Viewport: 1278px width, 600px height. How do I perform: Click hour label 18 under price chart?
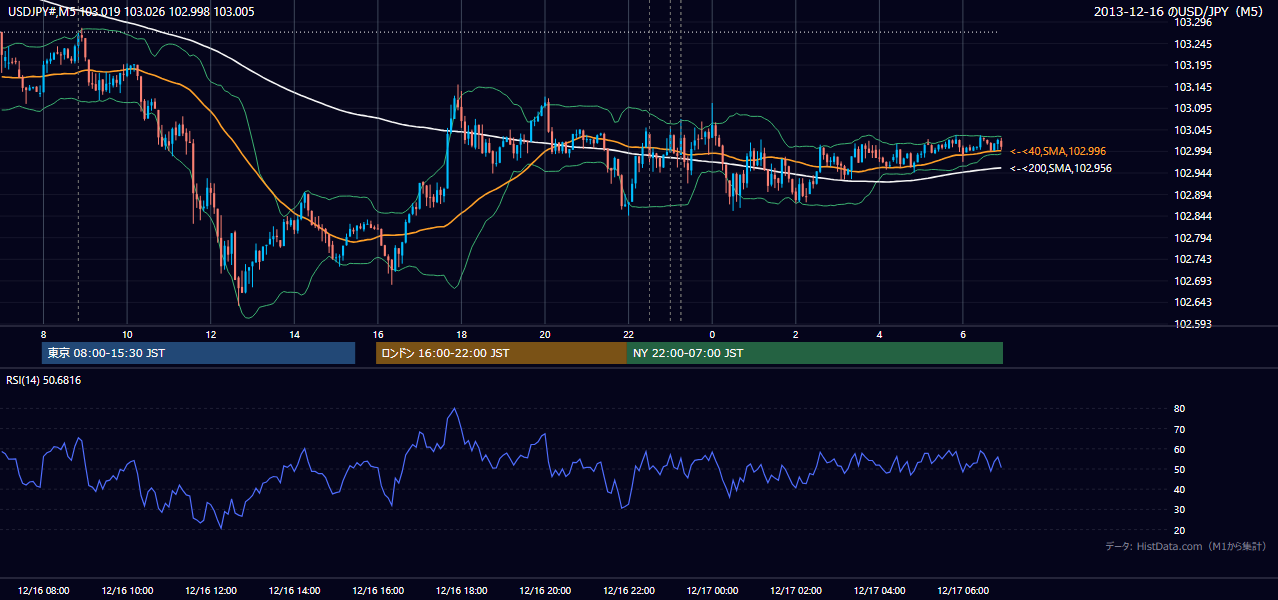pyautogui.click(x=461, y=334)
